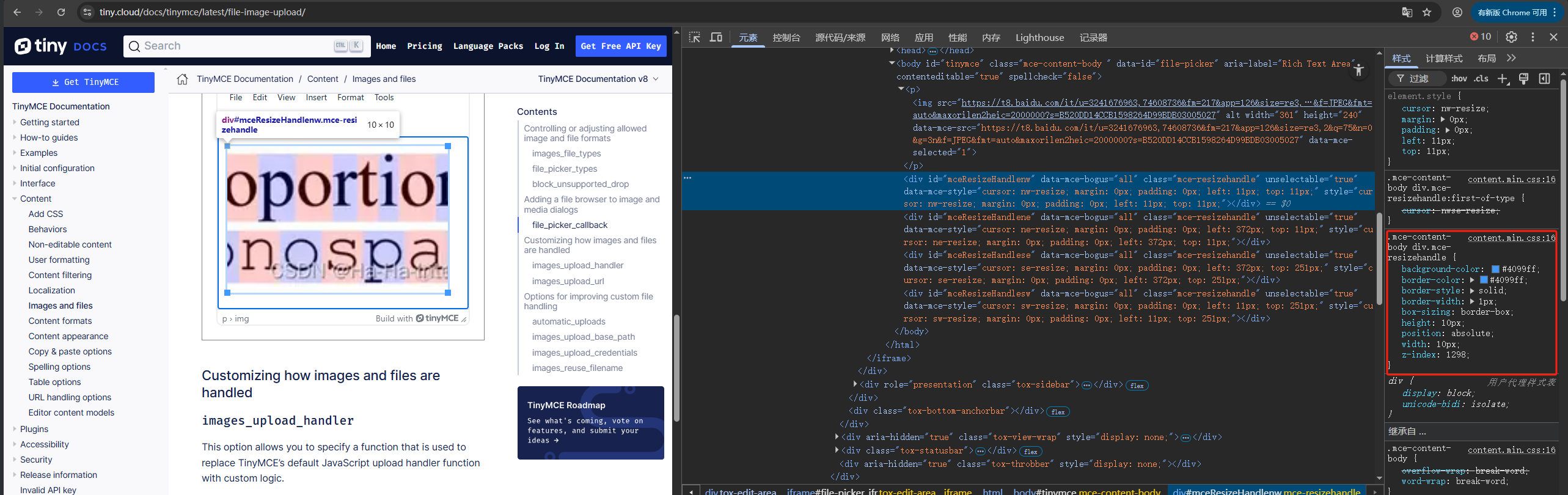Click the styles filter input field
The width and height of the screenshot is (1568, 495).
[1418, 78]
